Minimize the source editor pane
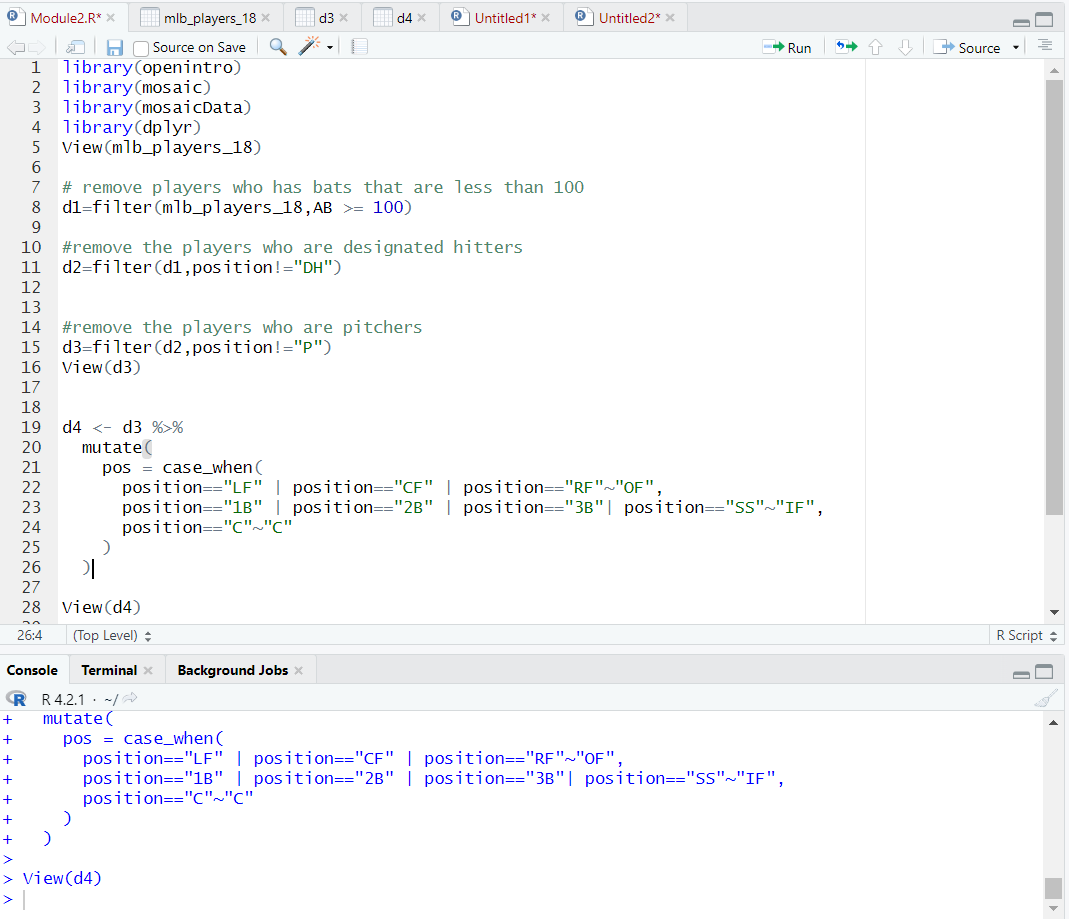 tap(1021, 21)
